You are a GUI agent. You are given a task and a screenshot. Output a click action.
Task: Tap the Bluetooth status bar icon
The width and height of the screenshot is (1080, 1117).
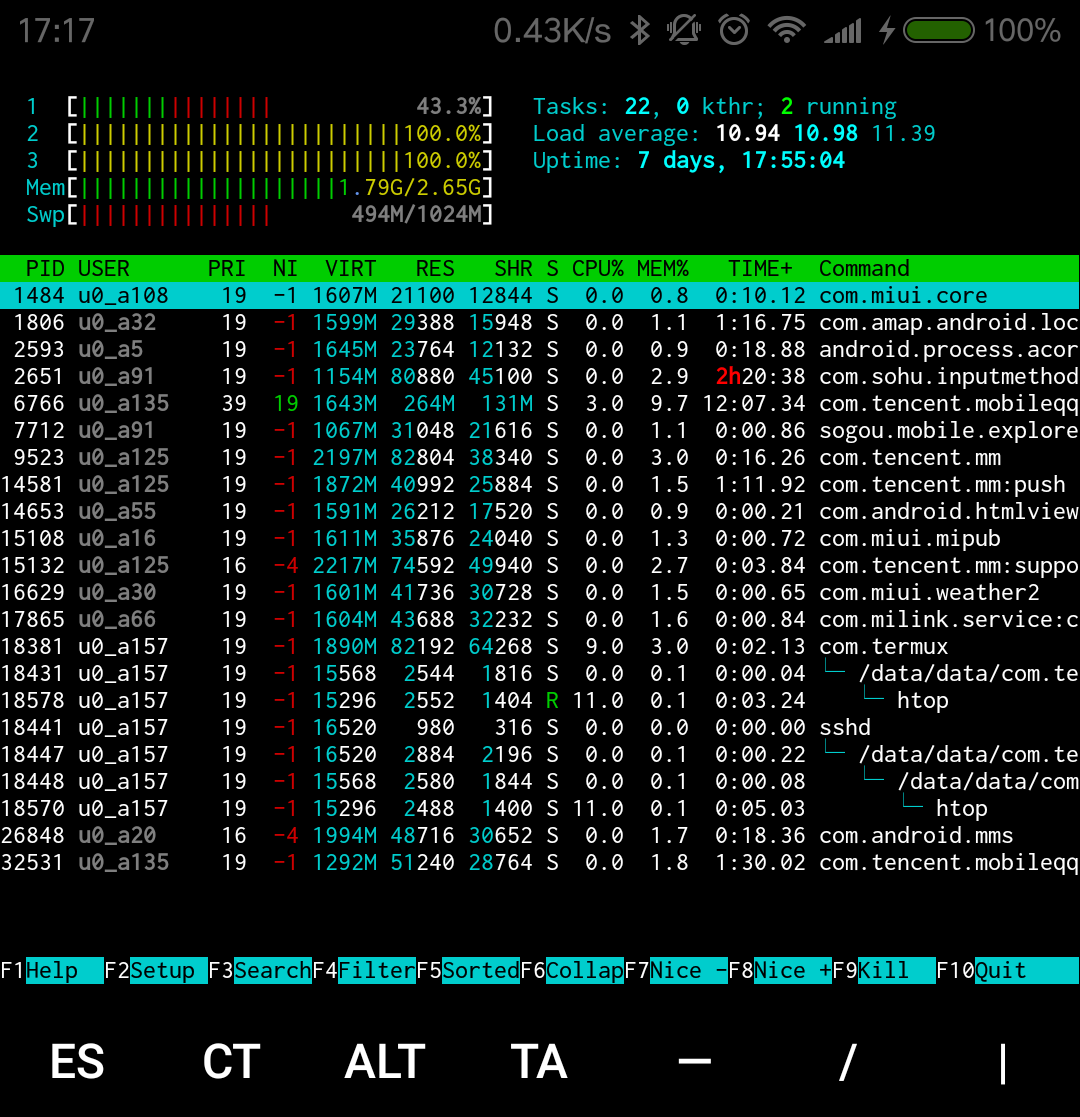(x=640, y=31)
